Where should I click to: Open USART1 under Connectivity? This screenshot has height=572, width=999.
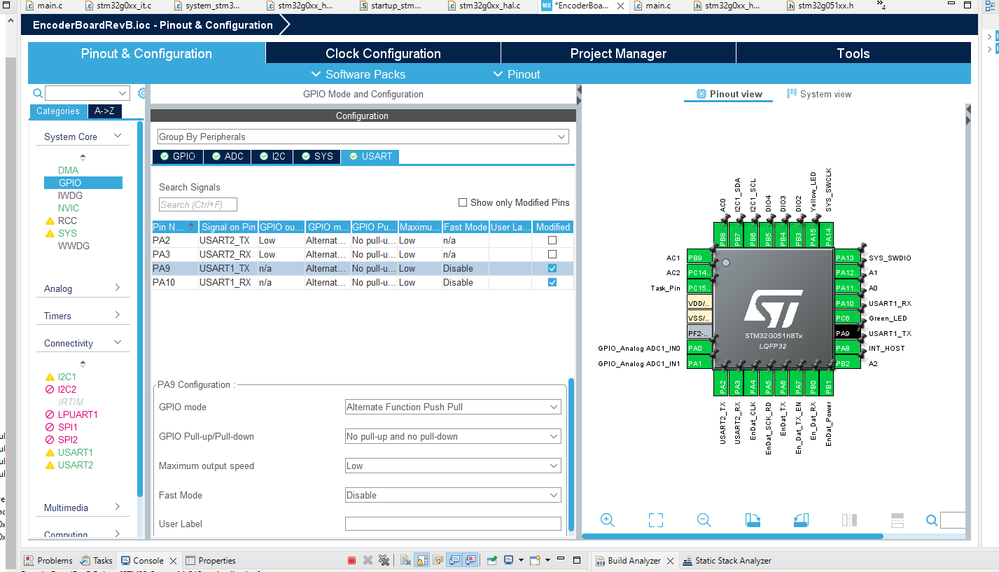click(75, 452)
